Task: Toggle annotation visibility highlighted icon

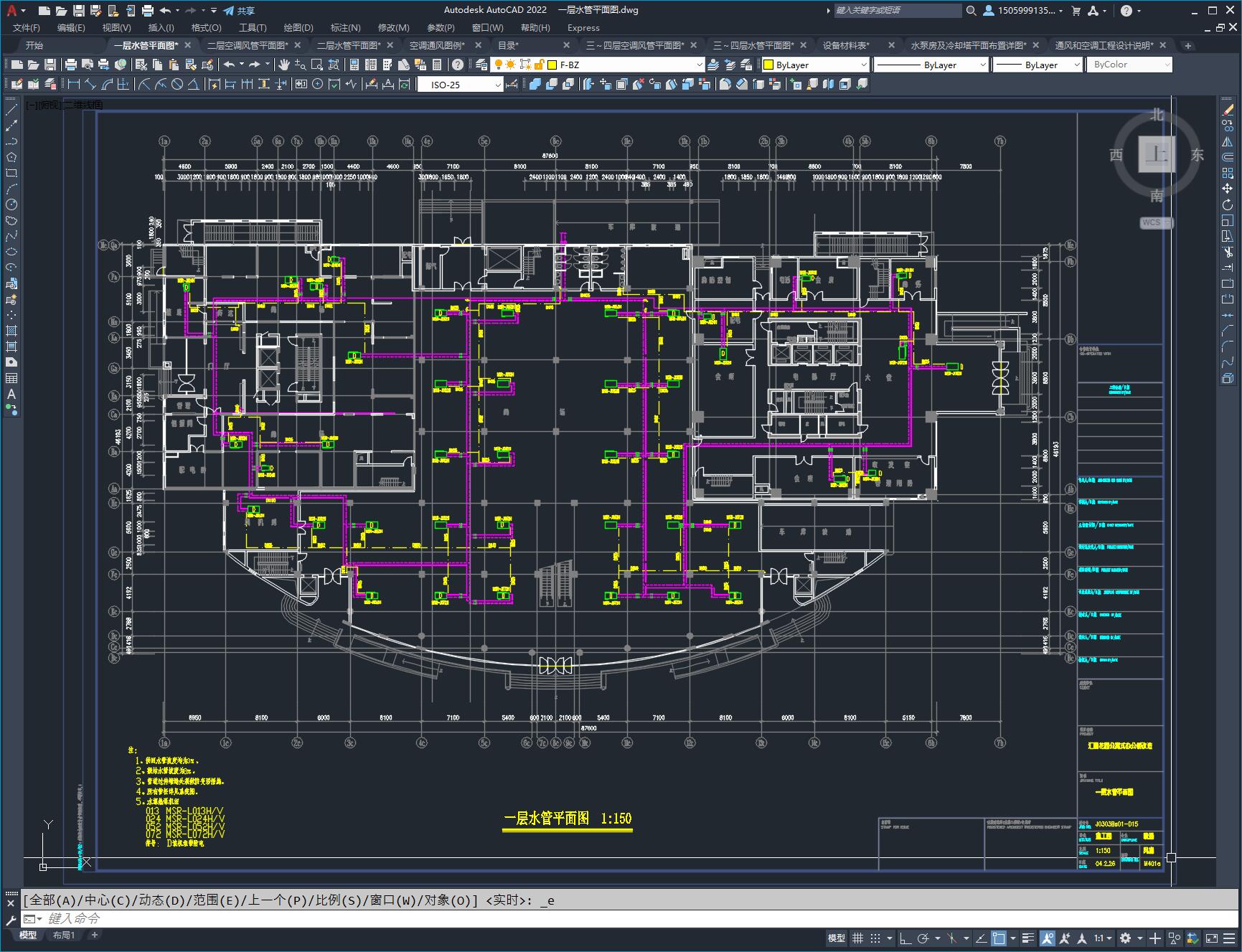Action: tap(1048, 938)
